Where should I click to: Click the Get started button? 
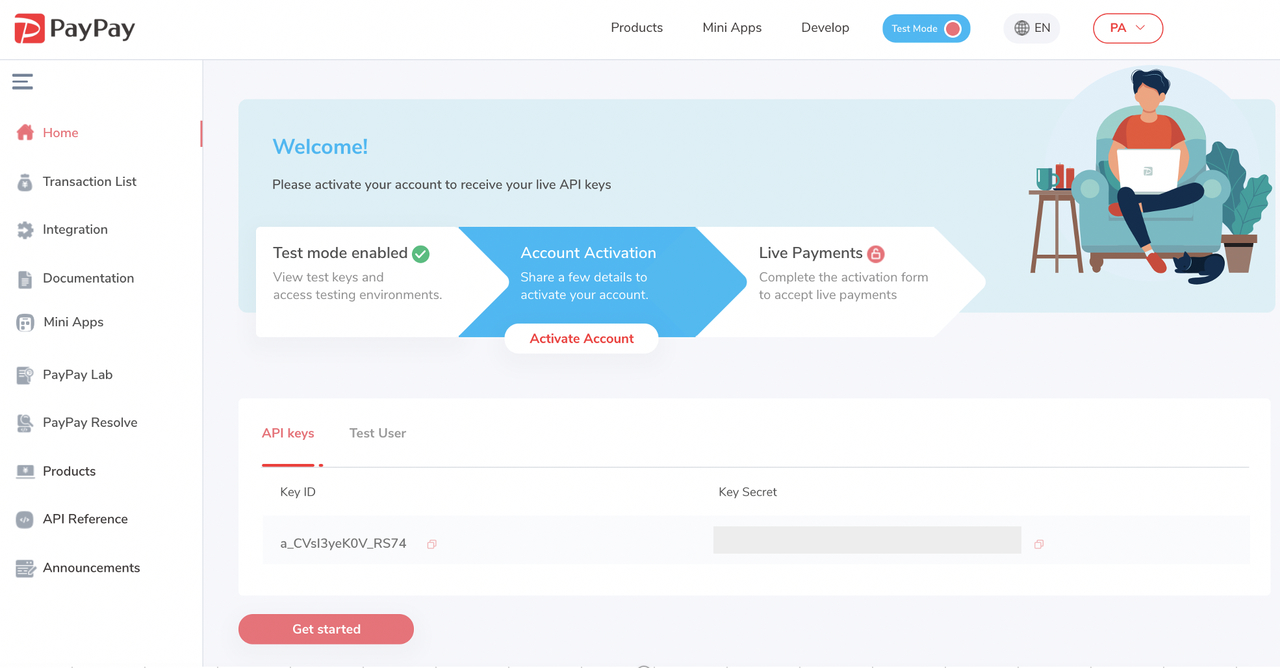[x=326, y=629]
